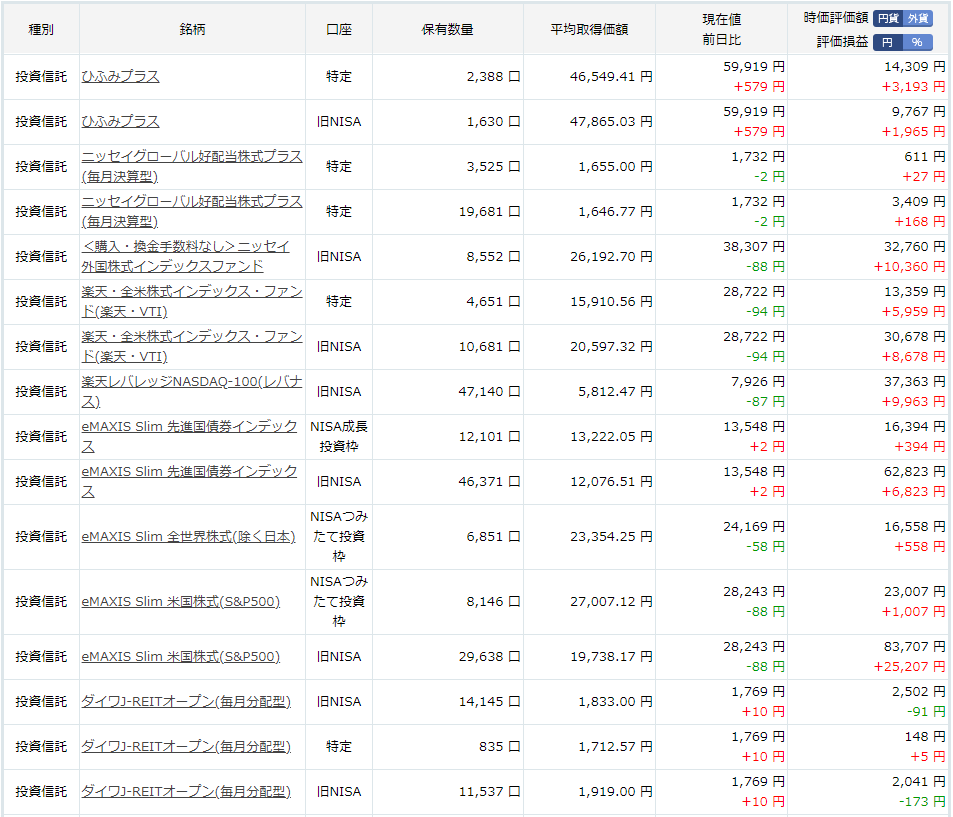
Task: Open ニッセイ外国株式インデックスファンド link
Action: [186, 257]
